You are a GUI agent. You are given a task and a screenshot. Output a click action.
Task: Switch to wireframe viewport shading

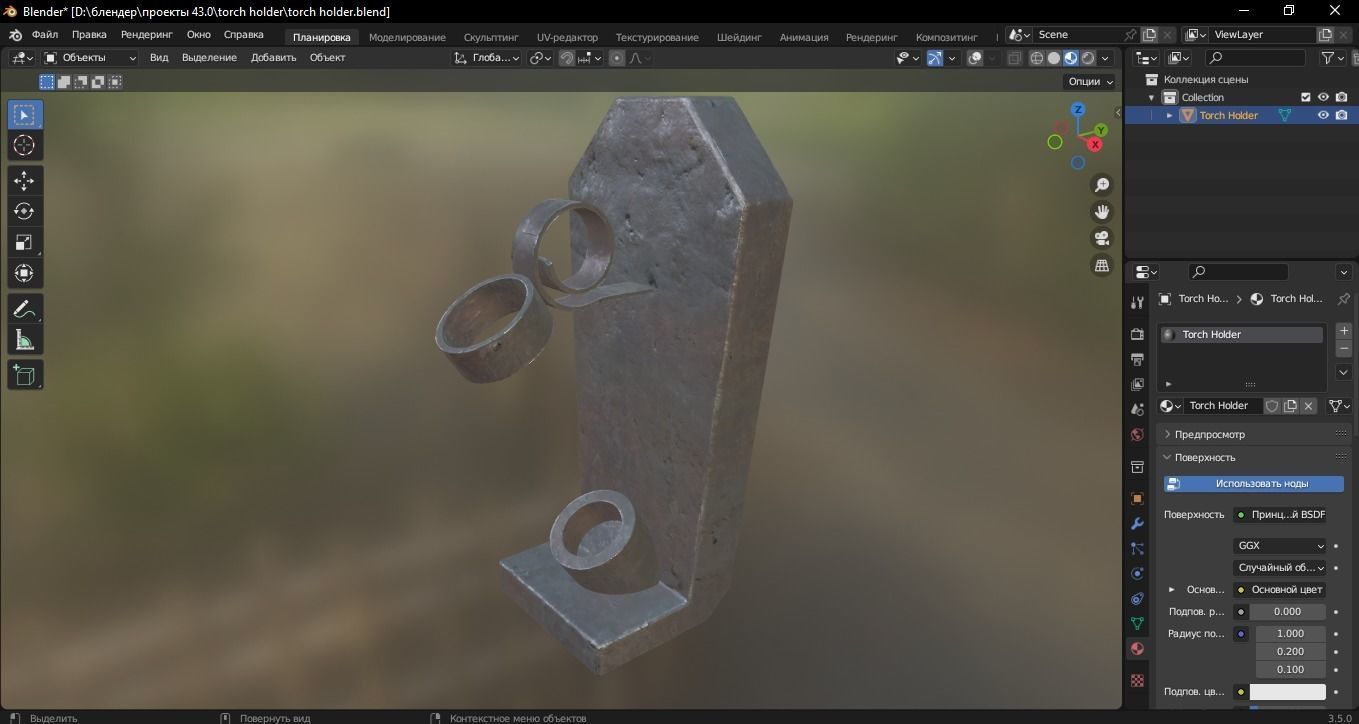[x=1036, y=58]
